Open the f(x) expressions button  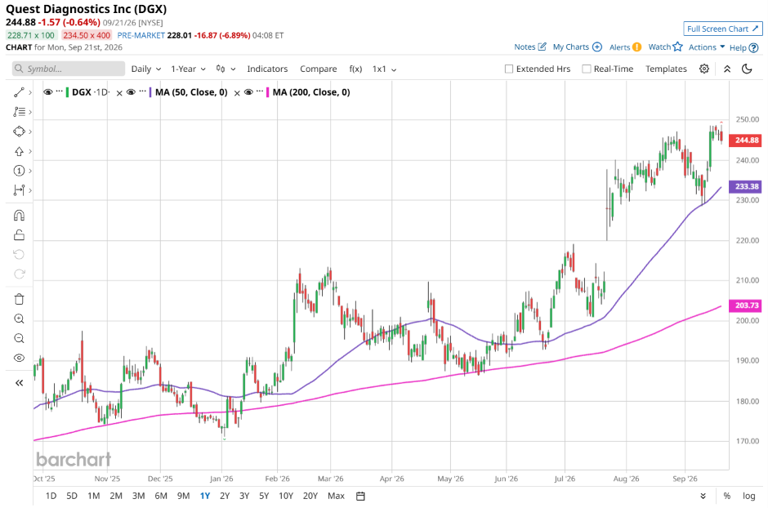[x=356, y=69]
